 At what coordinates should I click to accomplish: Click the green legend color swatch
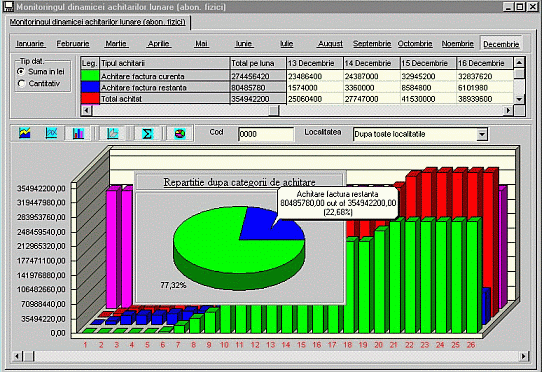point(90,76)
